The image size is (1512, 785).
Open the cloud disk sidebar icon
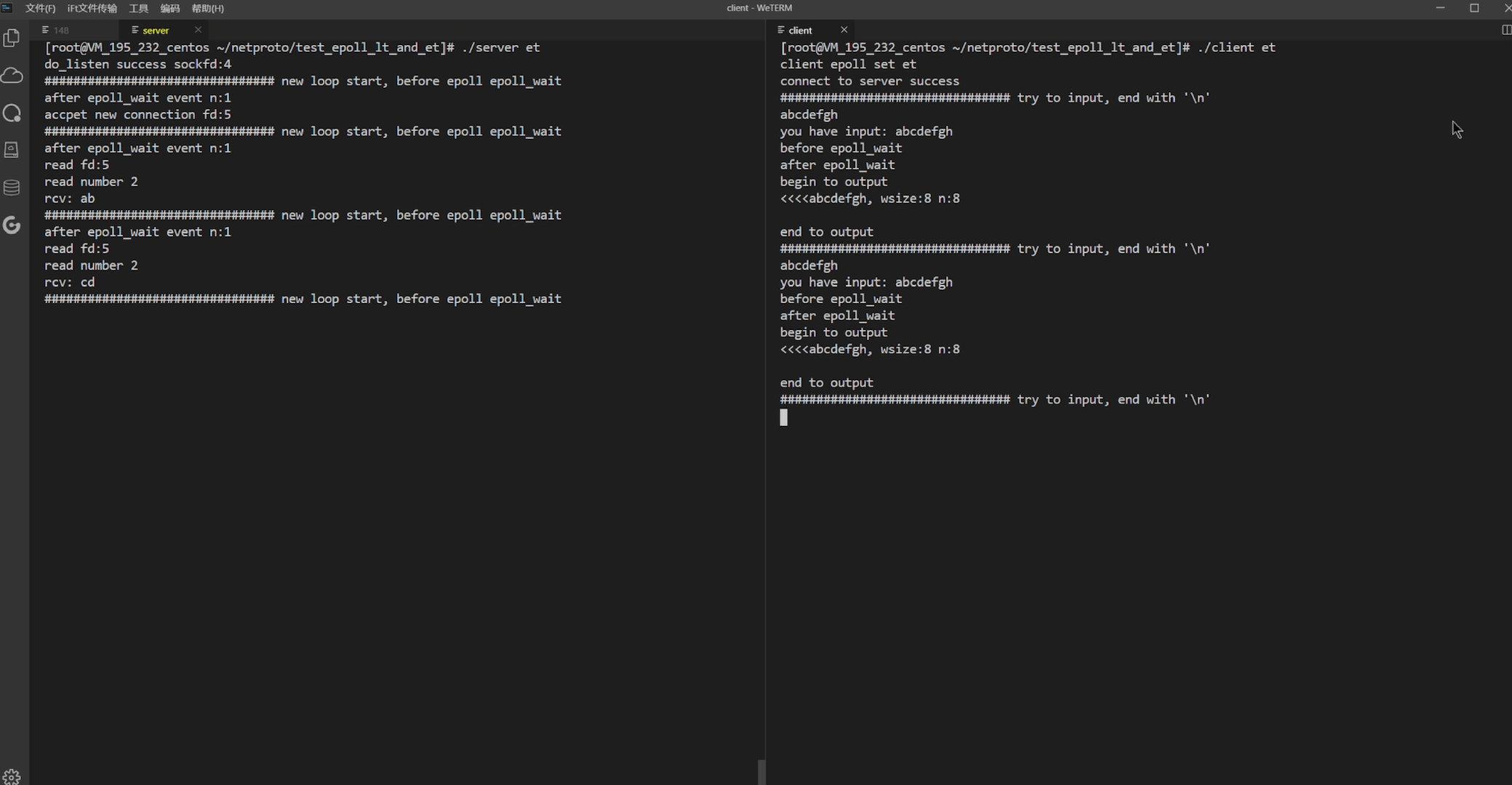(x=12, y=150)
